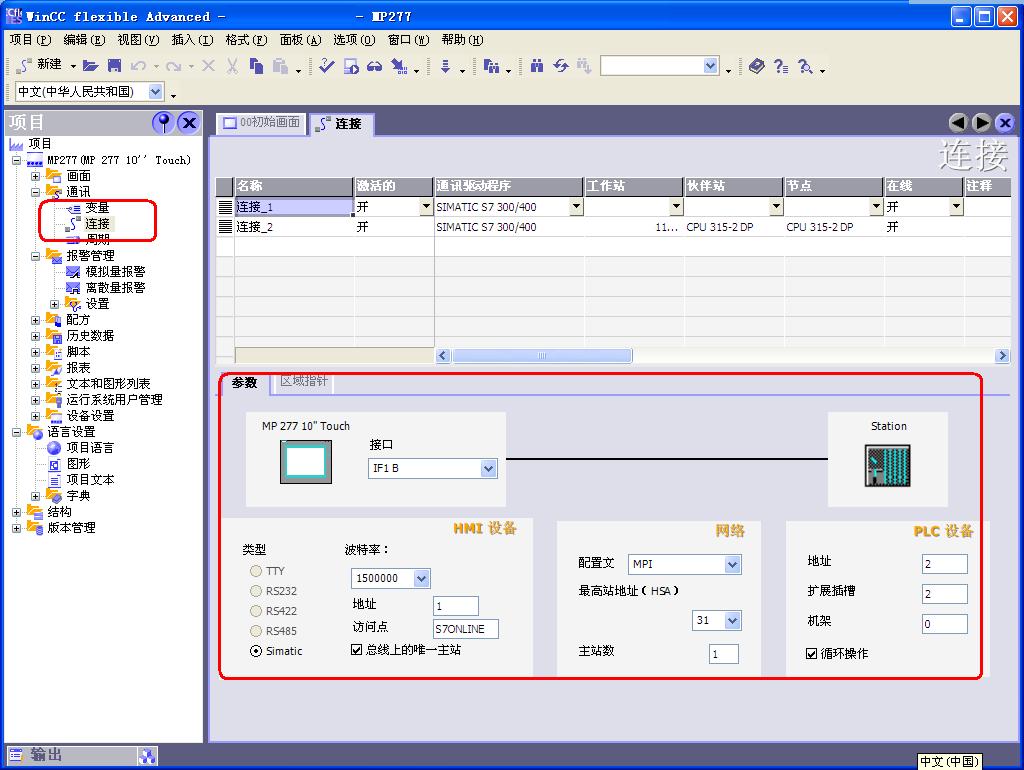The image size is (1024, 770).
Task: Click the MP 277 touch panel image
Action: (305, 463)
